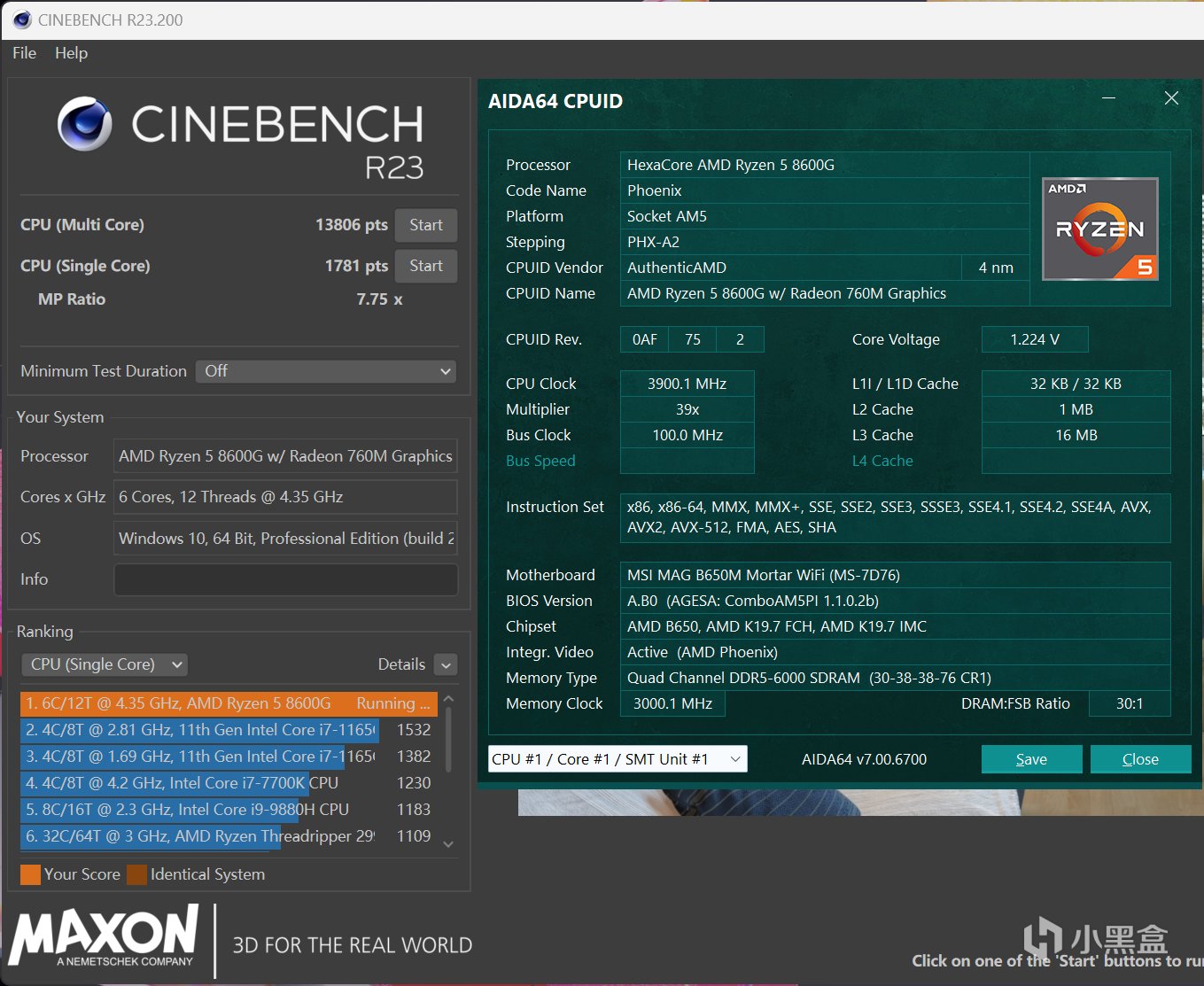
Task: Click the AMD Ryzen 5 badge image
Action: pos(1100,229)
